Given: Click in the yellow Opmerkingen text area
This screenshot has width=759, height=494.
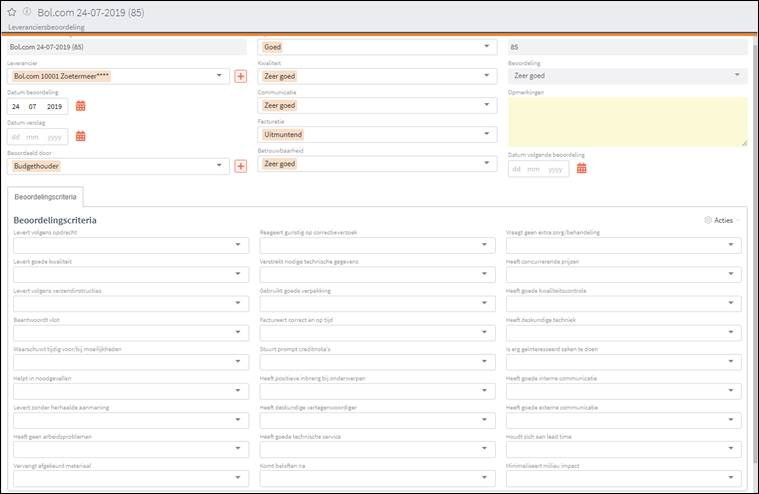Looking at the screenshot, I should pyautogui.click(x=626, y=121).
